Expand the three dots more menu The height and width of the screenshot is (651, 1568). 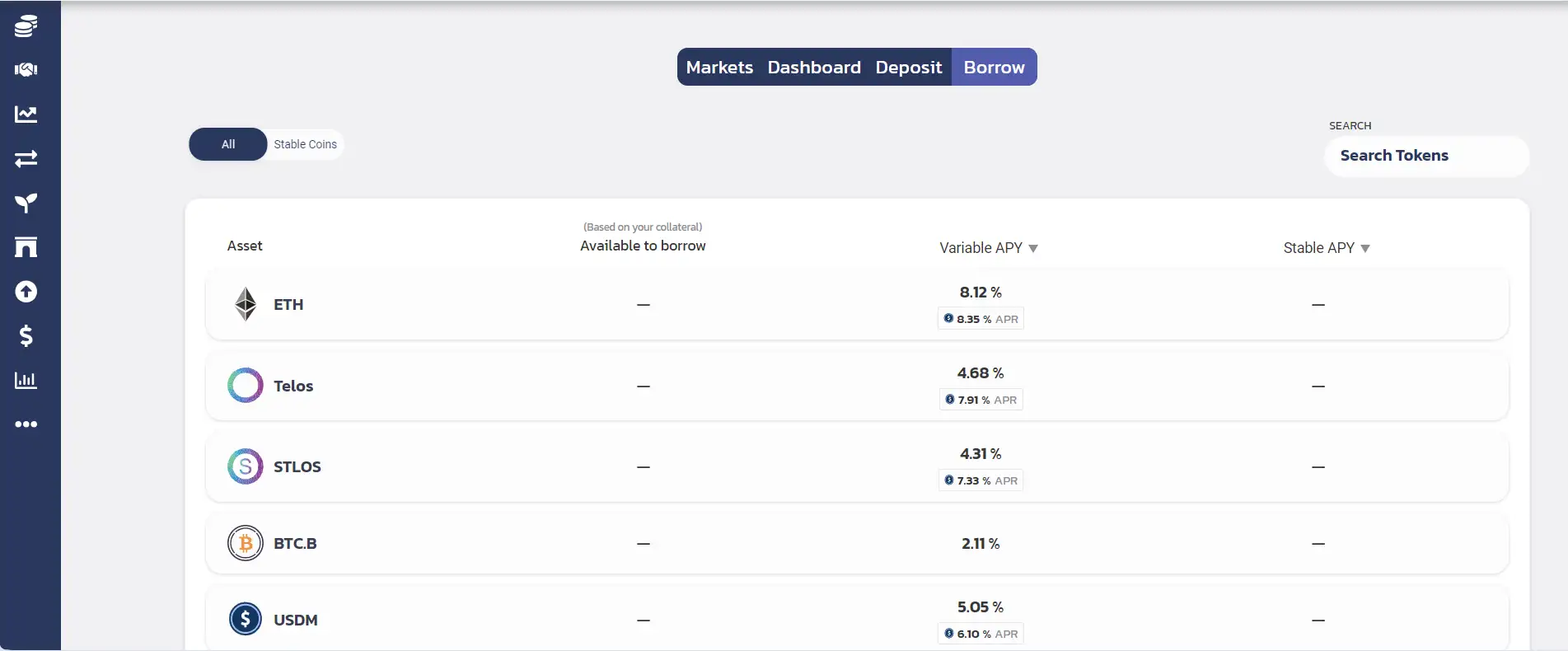click(x=26, y=424)
